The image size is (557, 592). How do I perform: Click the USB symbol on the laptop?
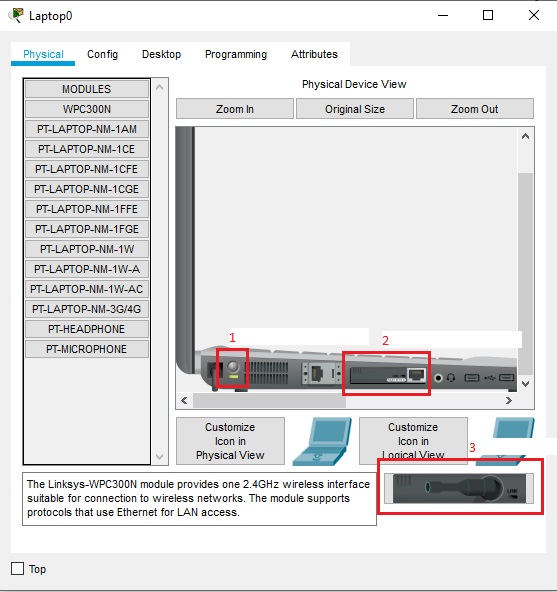[489, 378]
